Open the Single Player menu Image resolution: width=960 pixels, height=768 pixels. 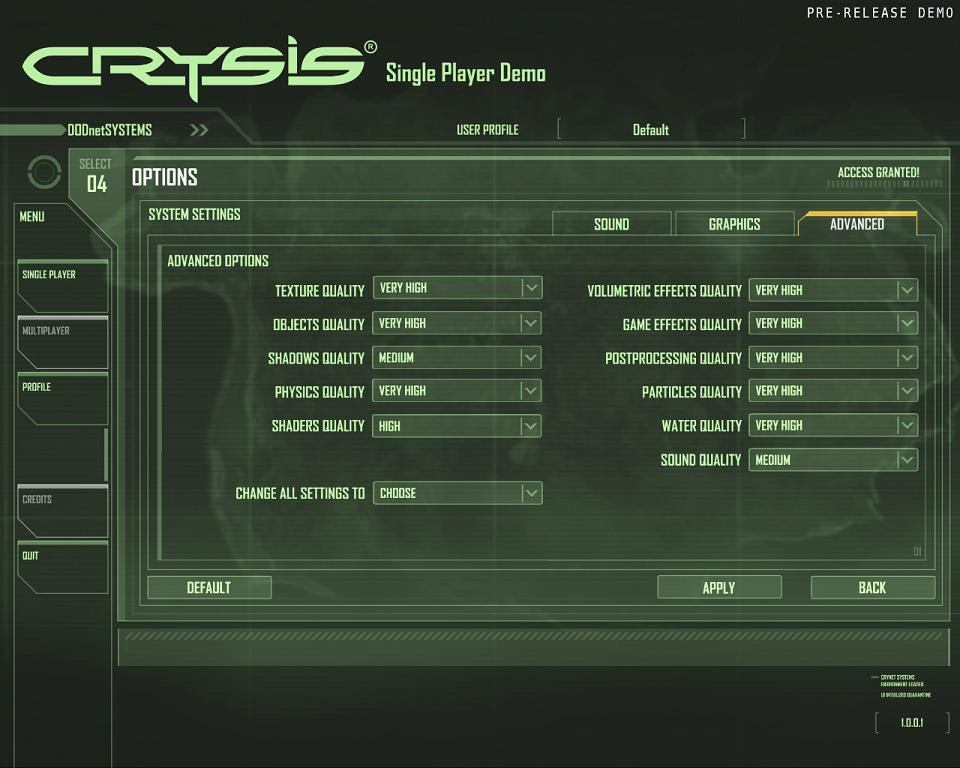(62, 286)
